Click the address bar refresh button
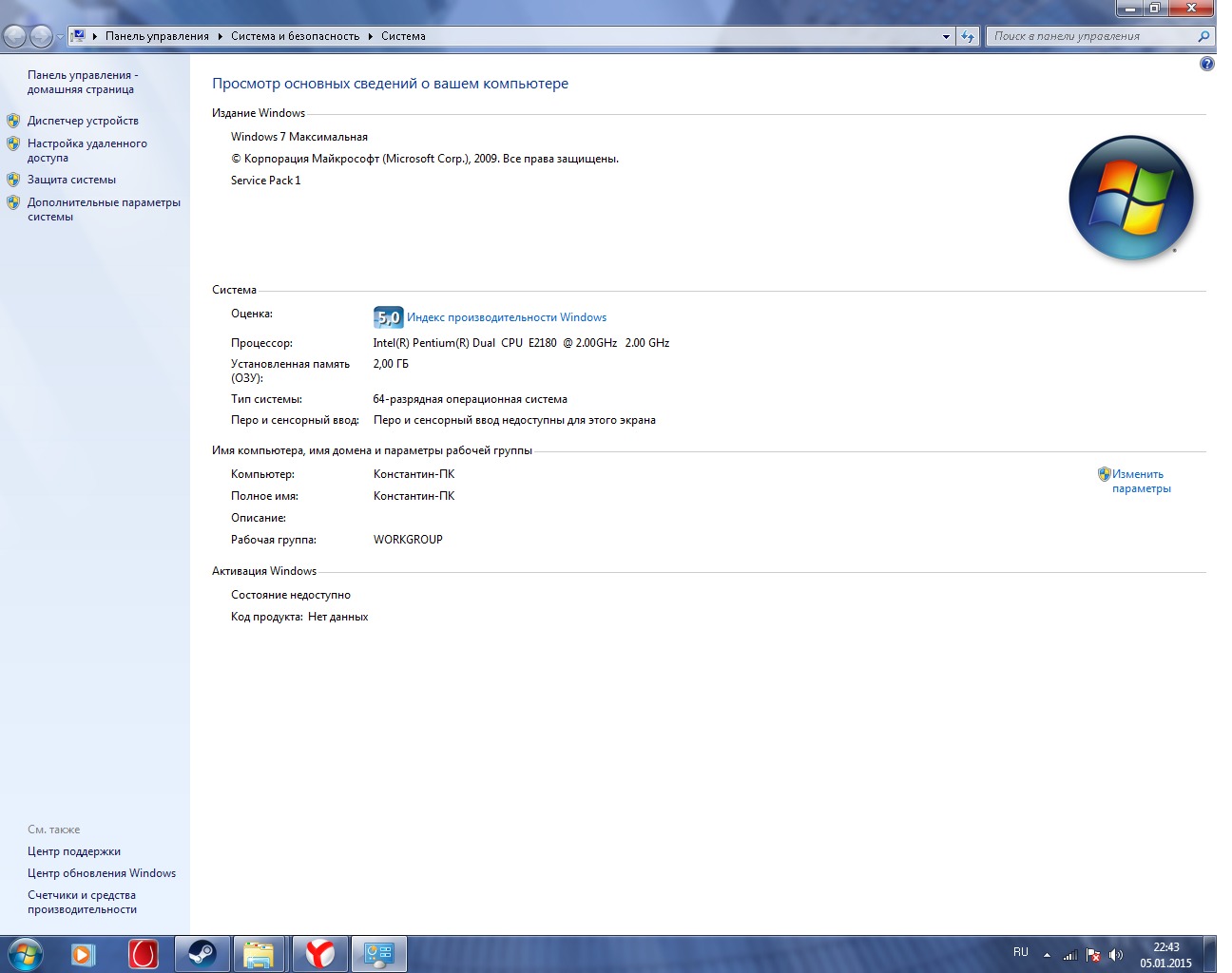Image resolution: width=1232 pixels, height=973 pixels. click(968, 36)
